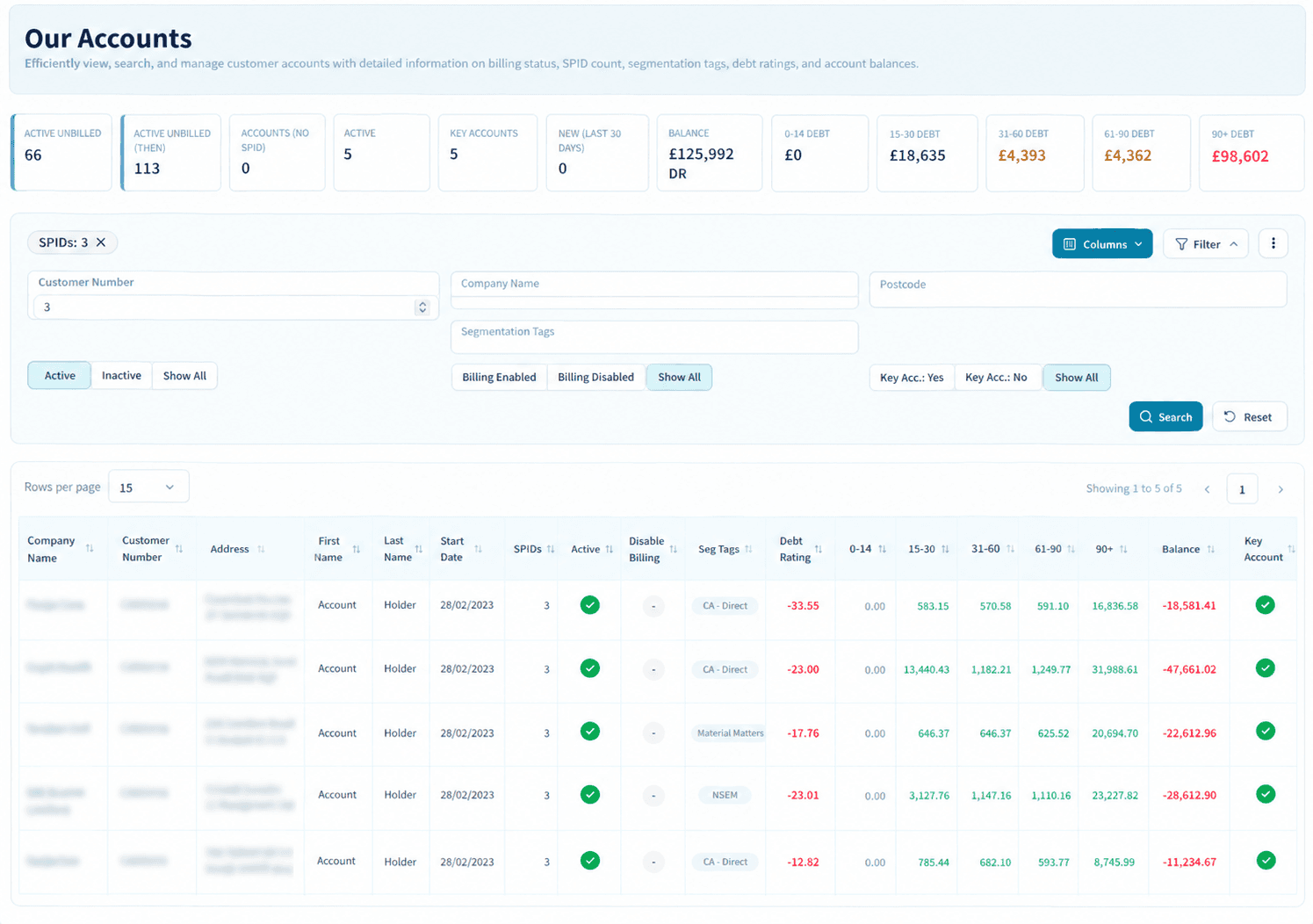Focus the Company Name input field
The image size is (1313, 924).
(654, 290)
